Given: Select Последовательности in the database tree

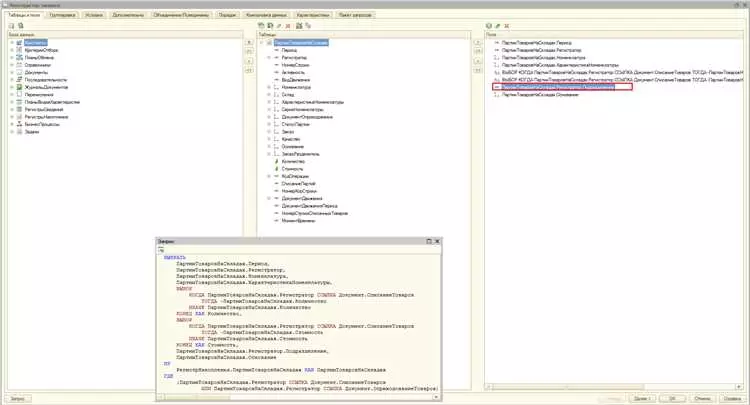Looking at the screenshot, I should tap(46, 80).
